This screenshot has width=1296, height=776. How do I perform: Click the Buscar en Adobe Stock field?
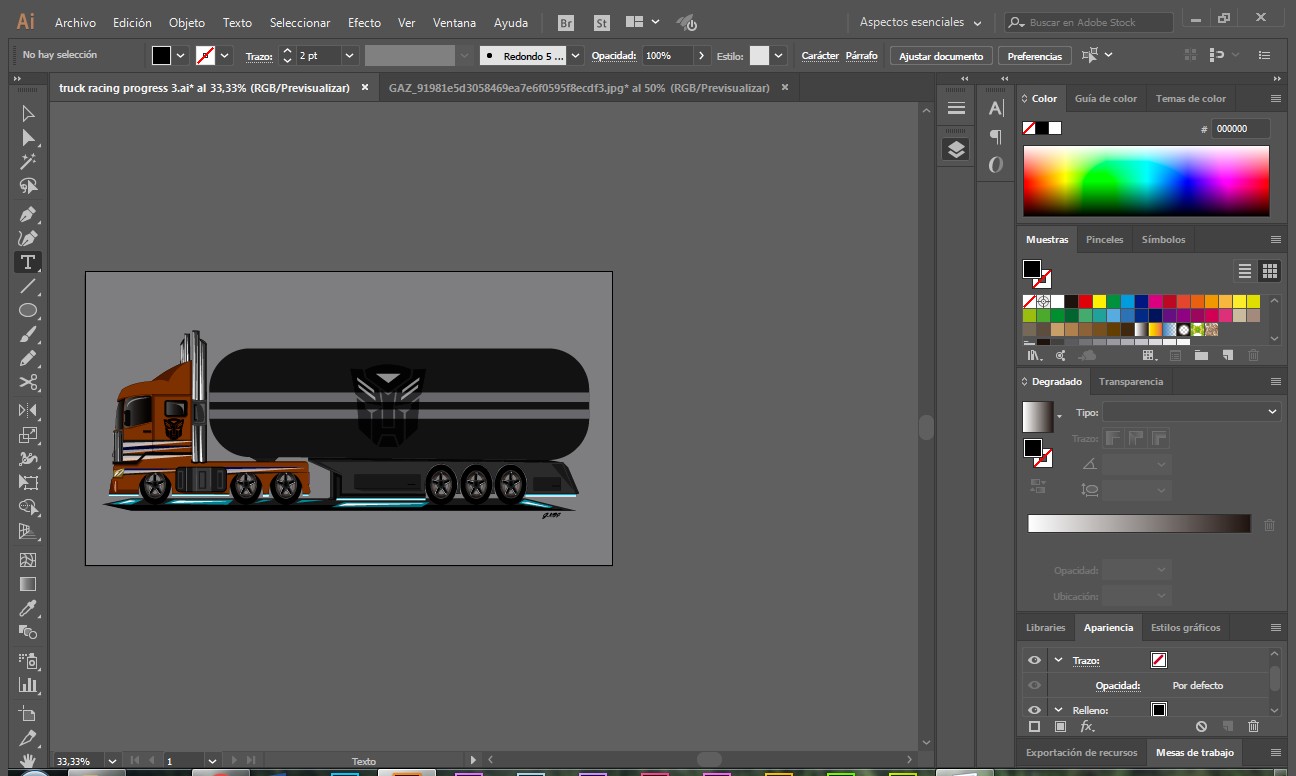click(x=1088, y=22)
